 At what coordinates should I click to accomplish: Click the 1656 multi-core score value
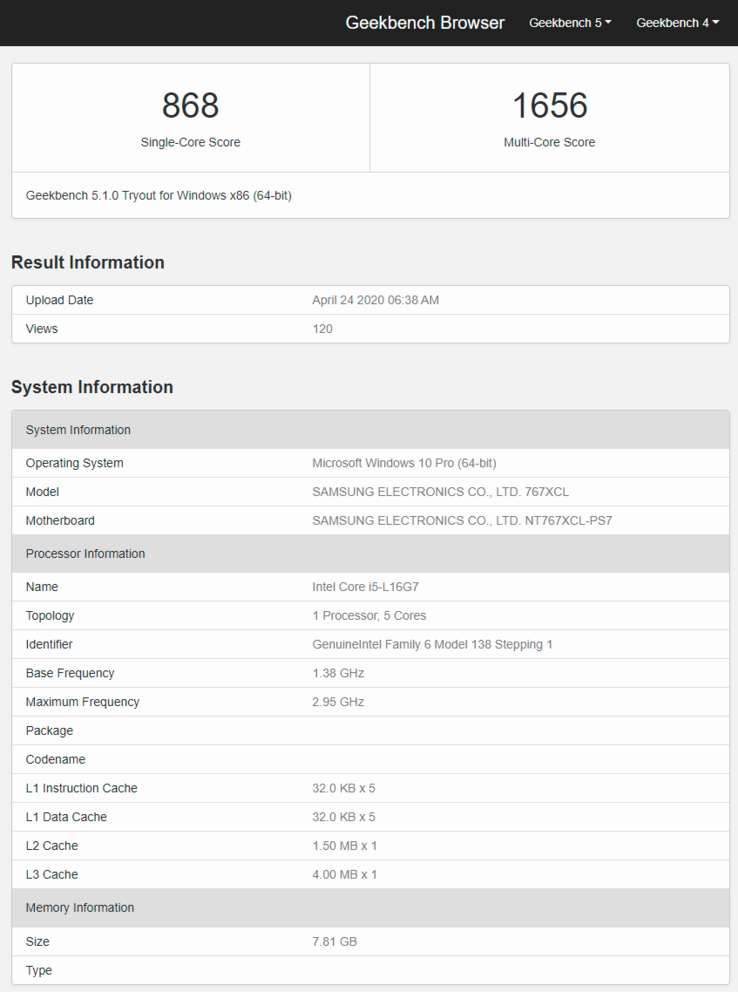pyautogui.click(x=549, y=105)
